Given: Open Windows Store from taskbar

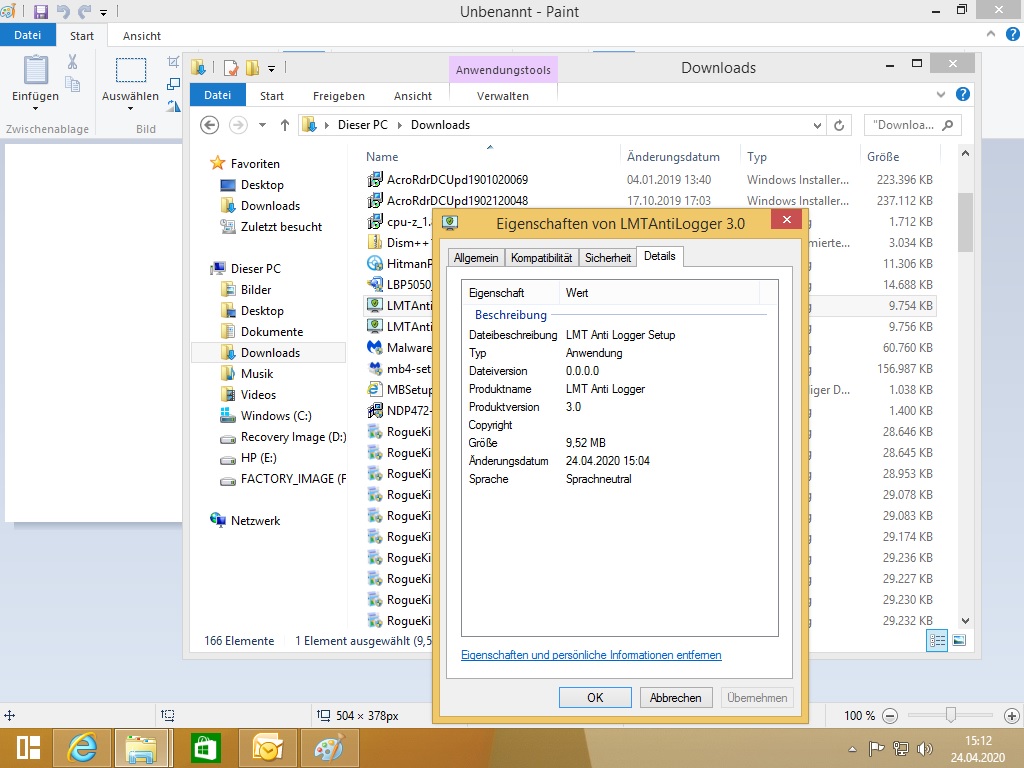Looking at the screenshot, I should [205, 748].
